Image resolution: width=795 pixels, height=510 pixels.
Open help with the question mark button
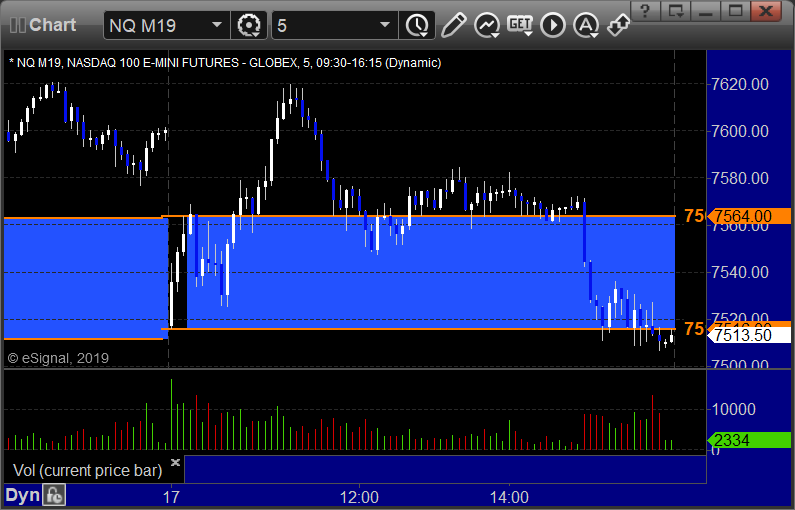coord(645,11)
